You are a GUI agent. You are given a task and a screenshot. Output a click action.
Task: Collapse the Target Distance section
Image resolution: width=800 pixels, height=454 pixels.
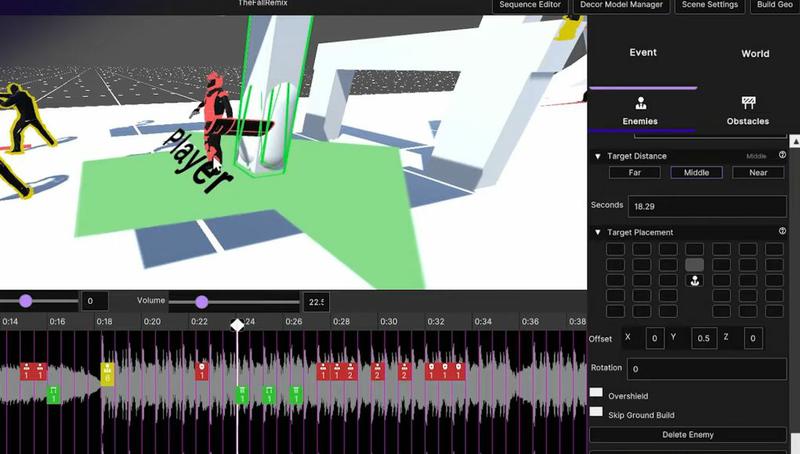pos(598,156)
